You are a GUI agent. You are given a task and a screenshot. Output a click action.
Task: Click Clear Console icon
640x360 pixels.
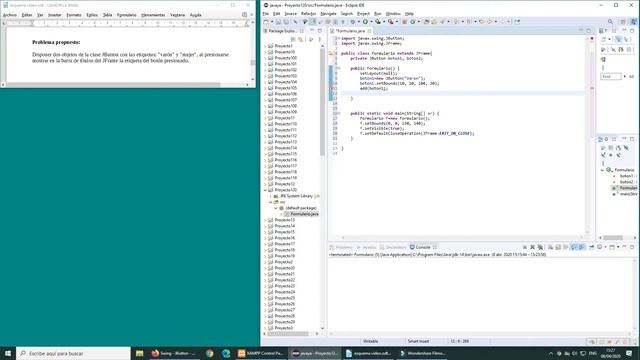tap(550, 247)
